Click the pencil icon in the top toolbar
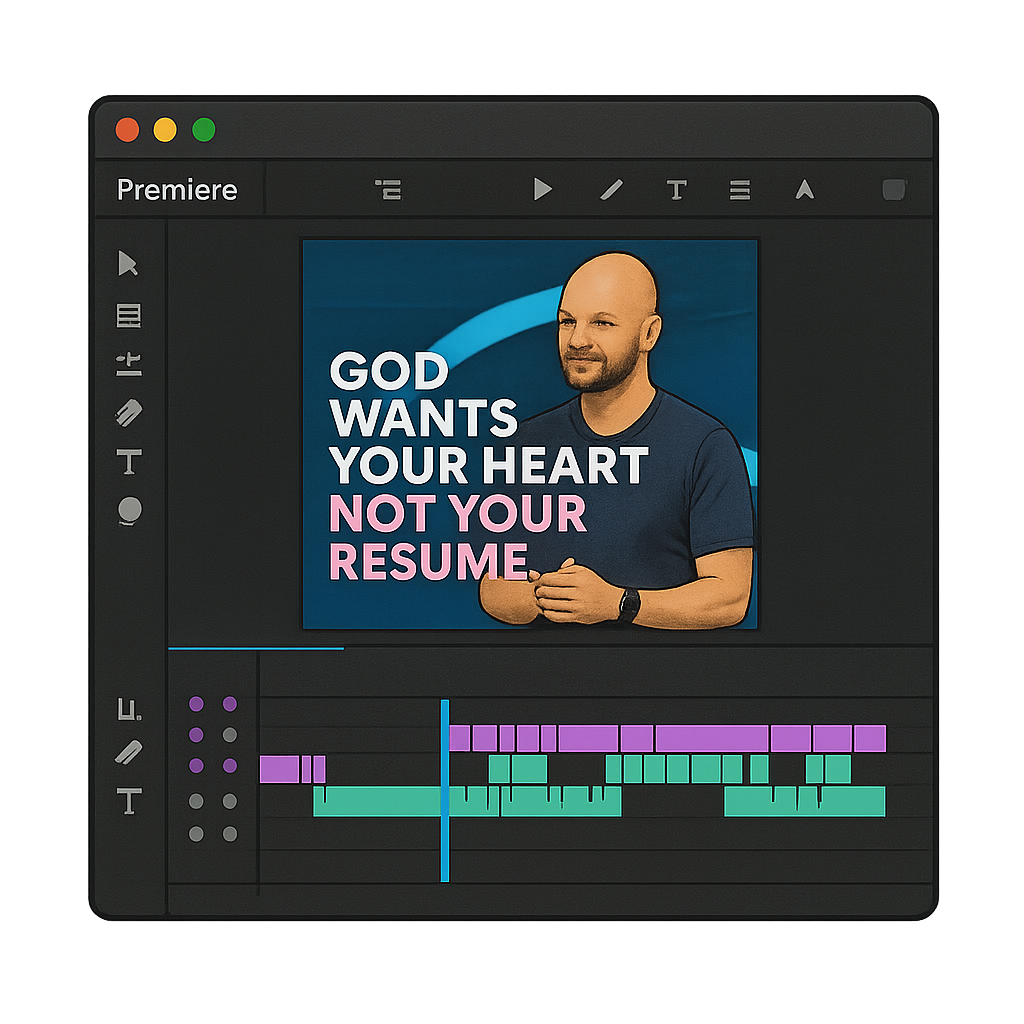 [611, 190]
